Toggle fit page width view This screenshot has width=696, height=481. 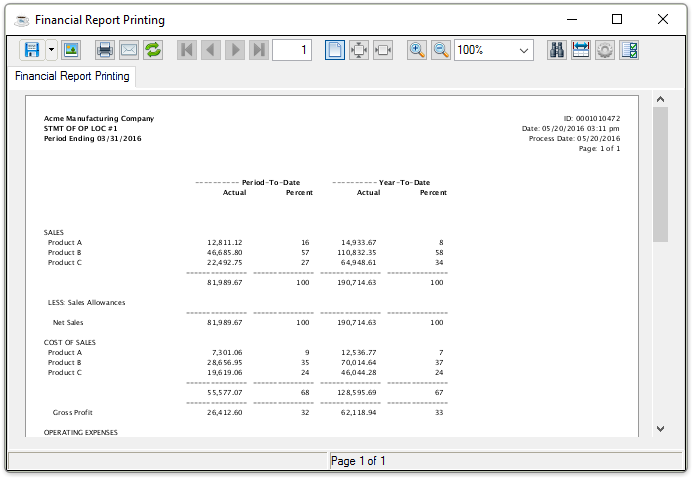pos(383,50)
